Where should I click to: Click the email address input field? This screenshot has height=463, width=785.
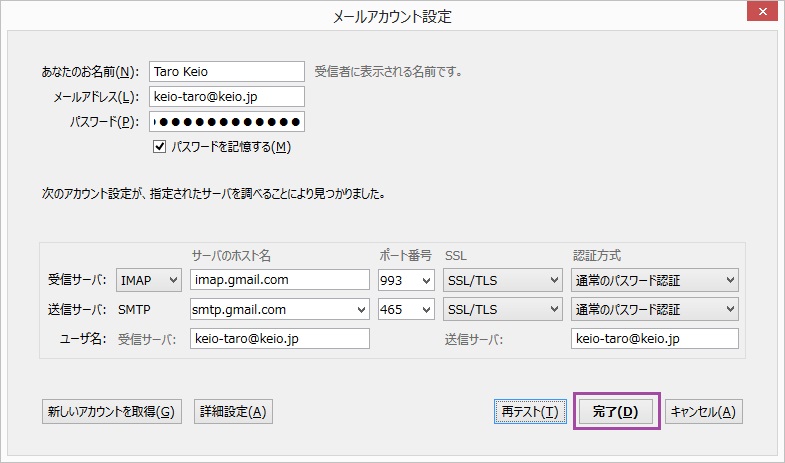tap(226, 97)
